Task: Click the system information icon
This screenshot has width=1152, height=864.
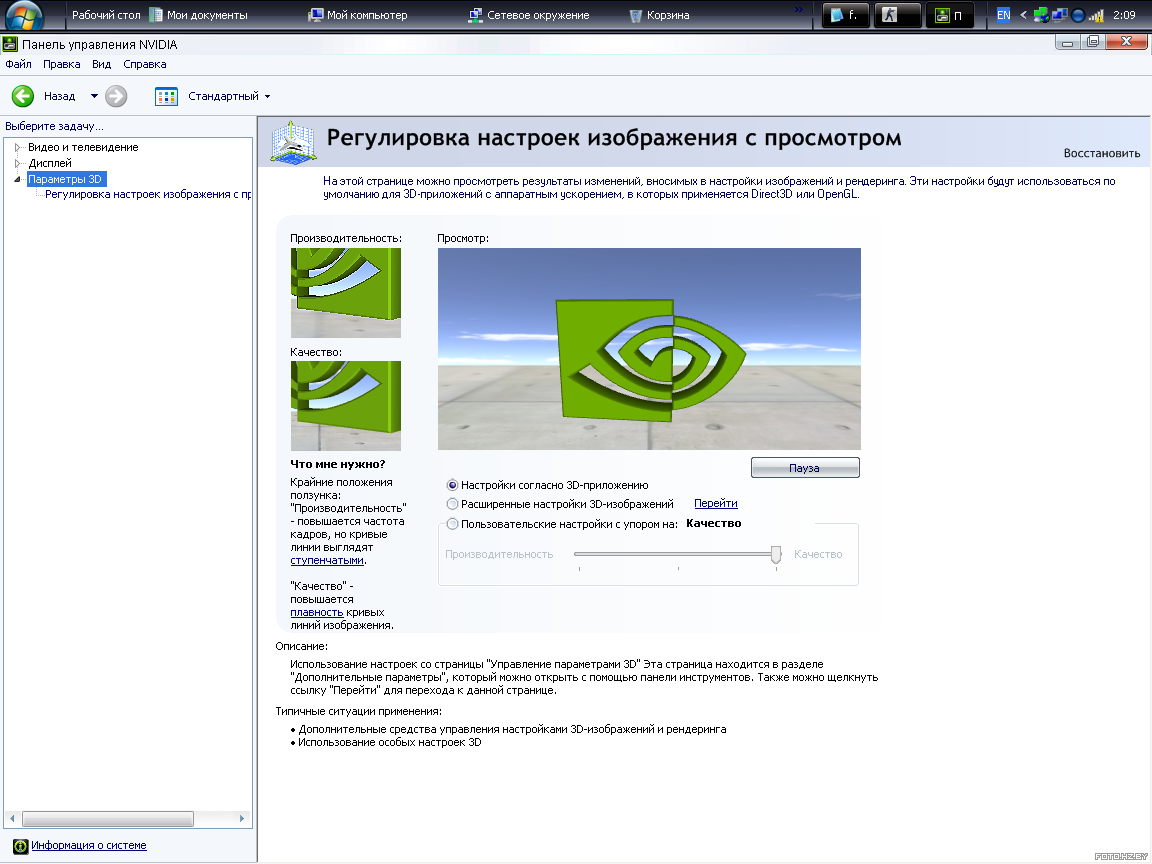Action: 20,846
